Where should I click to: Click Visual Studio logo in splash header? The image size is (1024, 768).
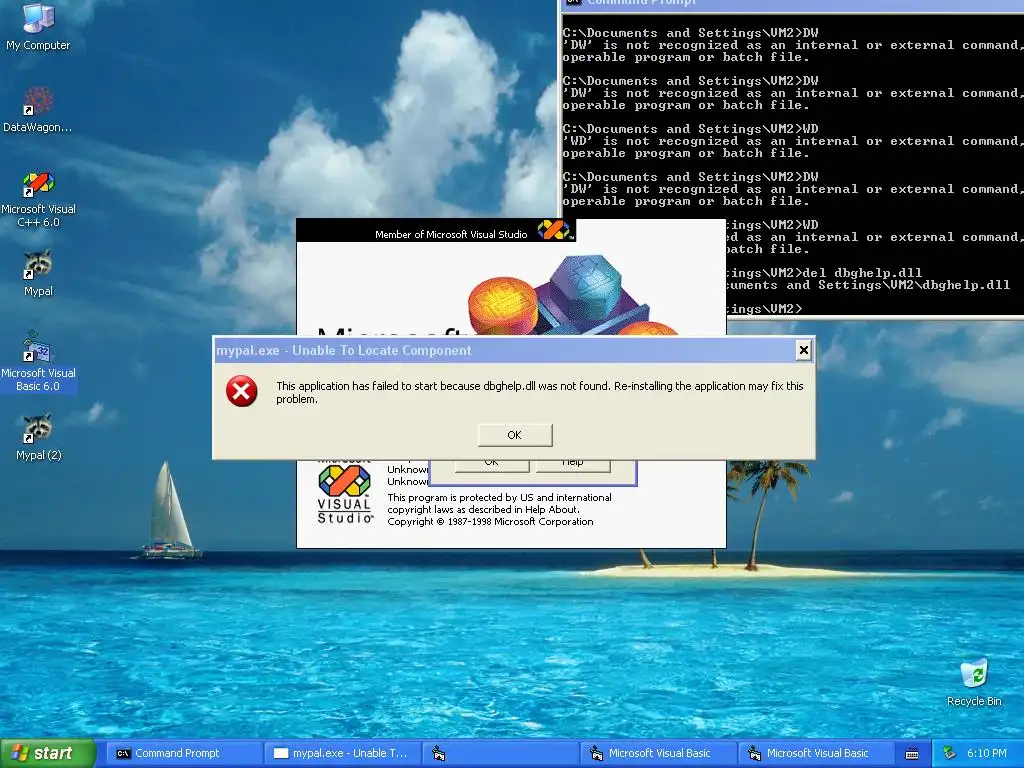point(553,230)
